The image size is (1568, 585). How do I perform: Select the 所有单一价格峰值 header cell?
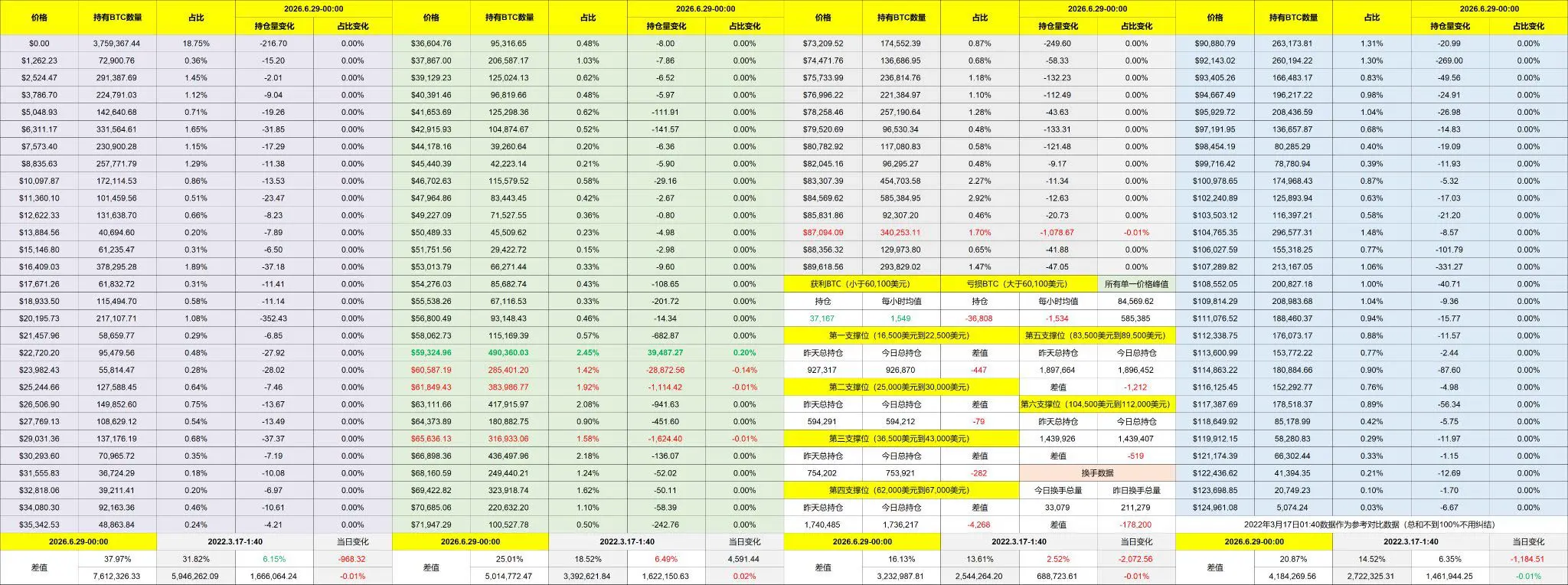point(1136,284)
